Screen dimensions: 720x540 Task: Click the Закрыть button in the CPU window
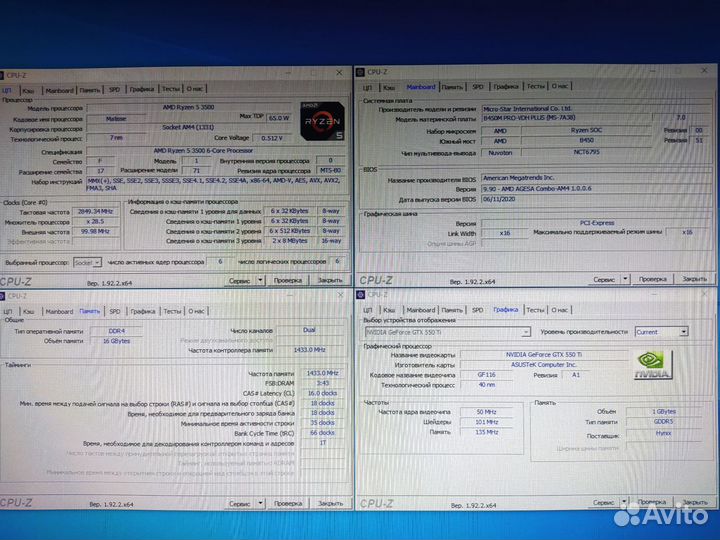[330, 280]
